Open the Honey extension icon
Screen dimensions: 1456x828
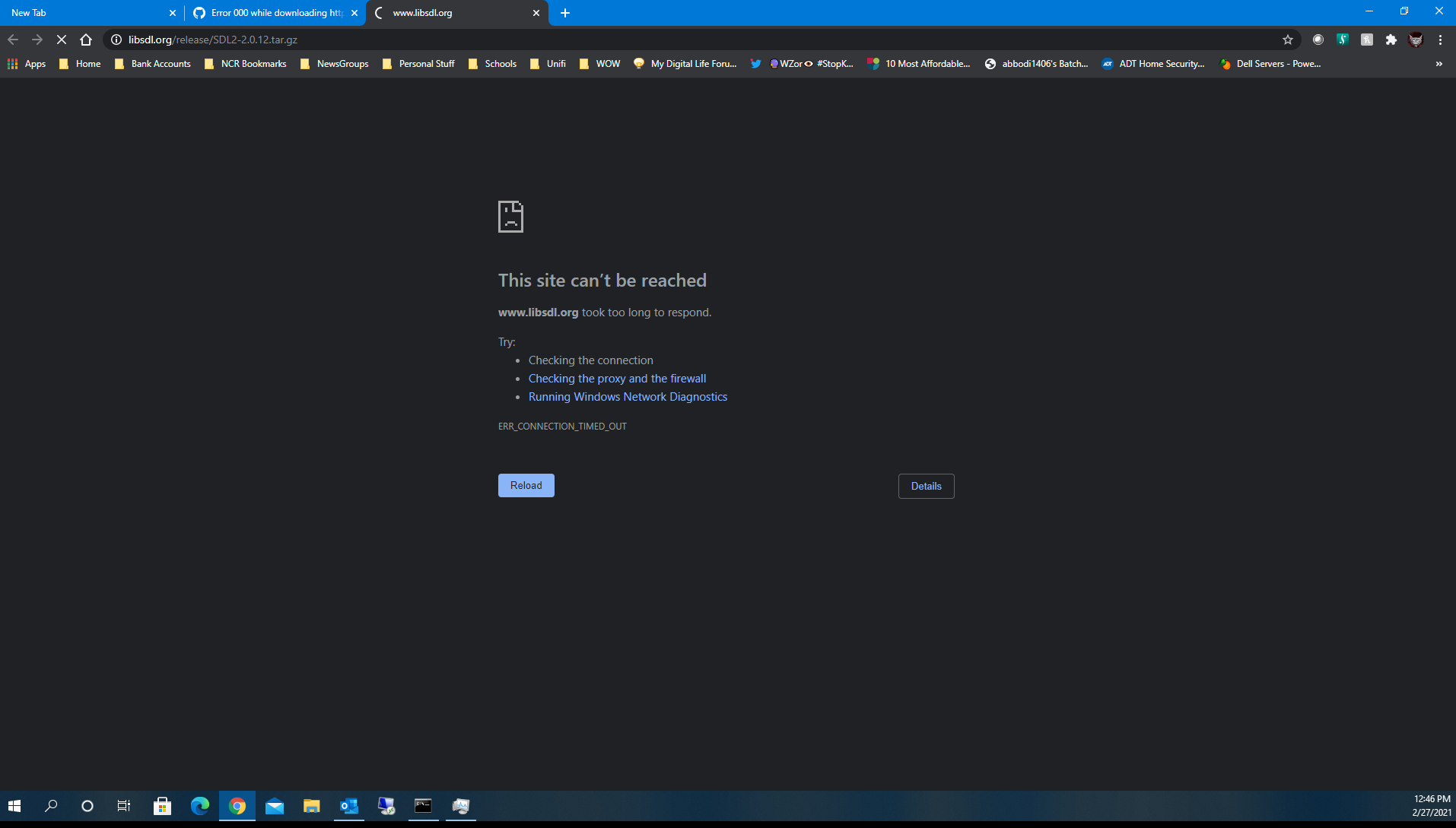pos(1368,40)
